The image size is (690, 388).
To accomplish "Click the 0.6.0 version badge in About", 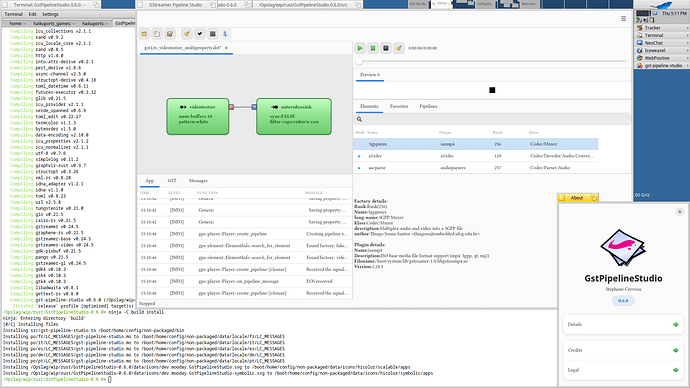I will (623, 300).
